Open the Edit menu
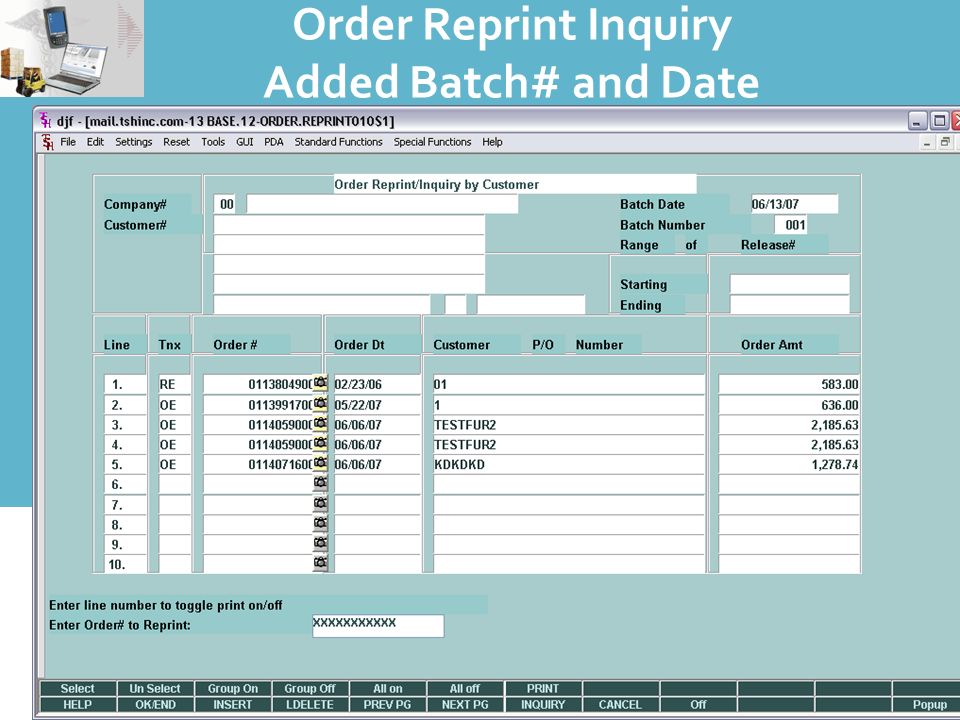This screenshot has width=960, height=720. (95, 142)
